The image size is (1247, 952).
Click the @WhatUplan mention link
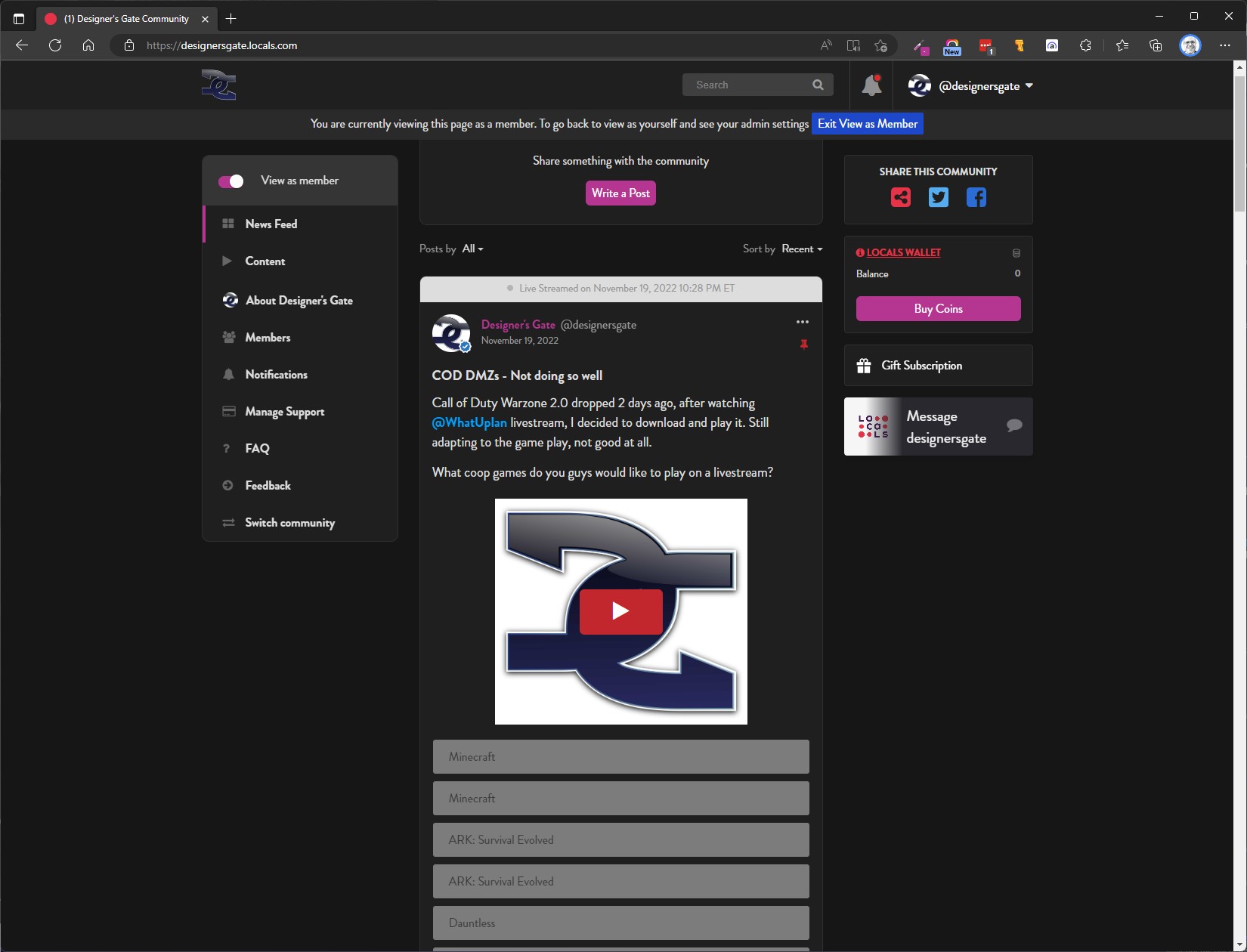click(469, 423)
